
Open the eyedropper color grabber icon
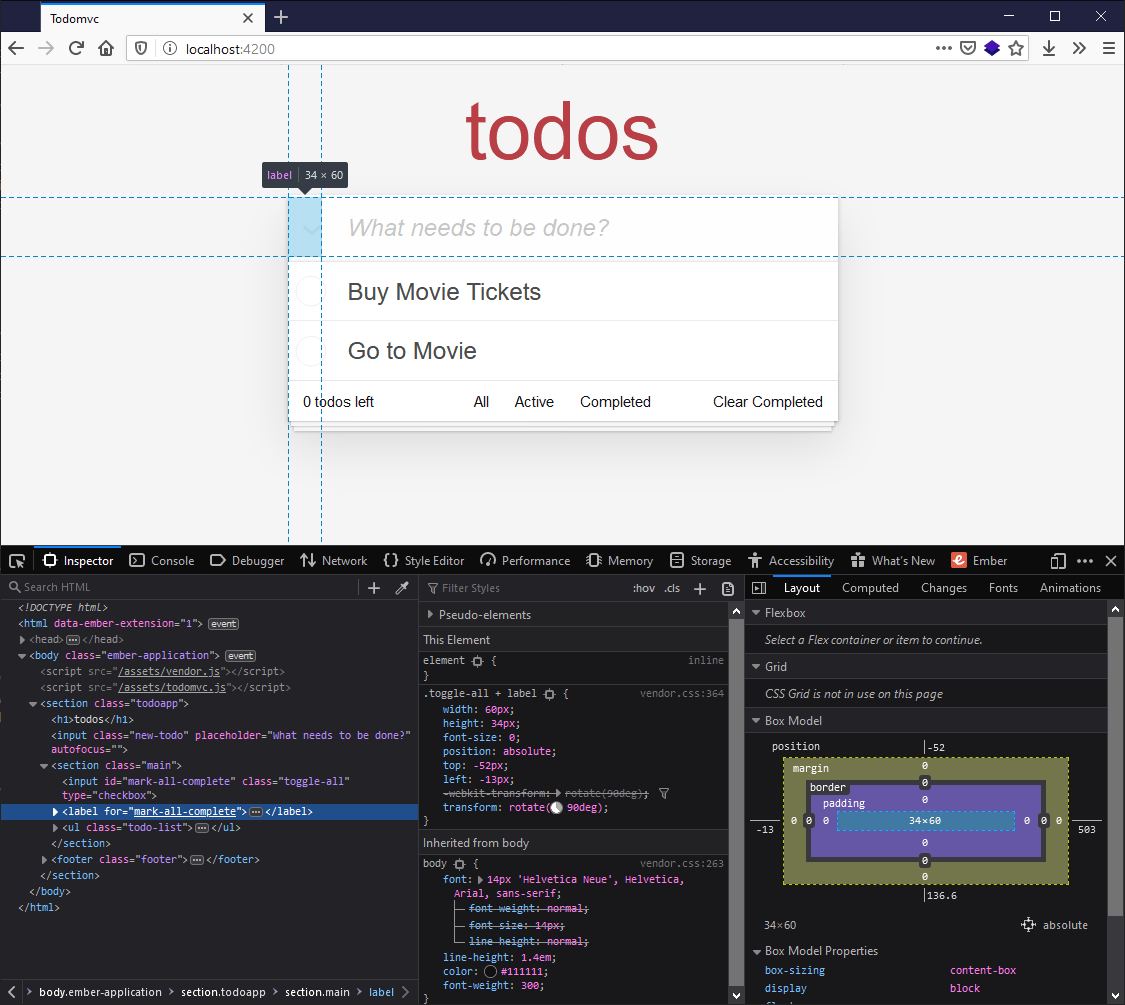pos(402,588)
